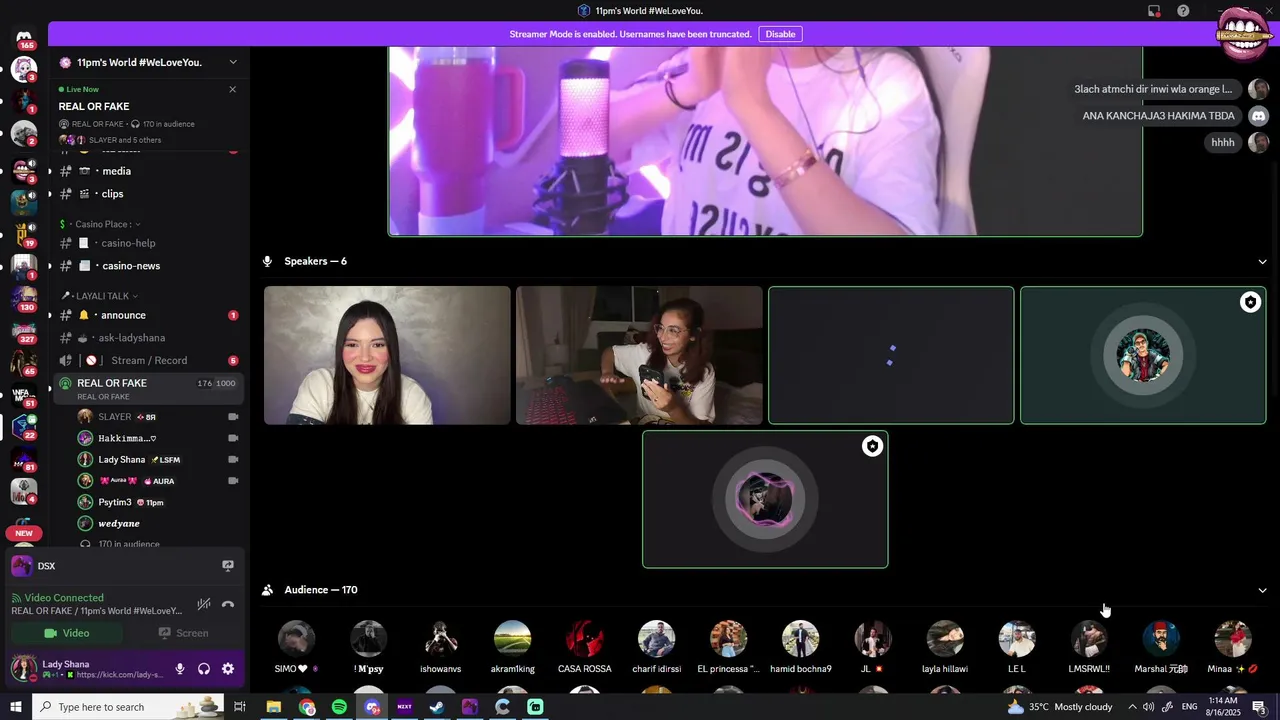Open layla hillawi audience member avatar
This screenshot has height=720, width=1280.
click(x=944, y=639)
